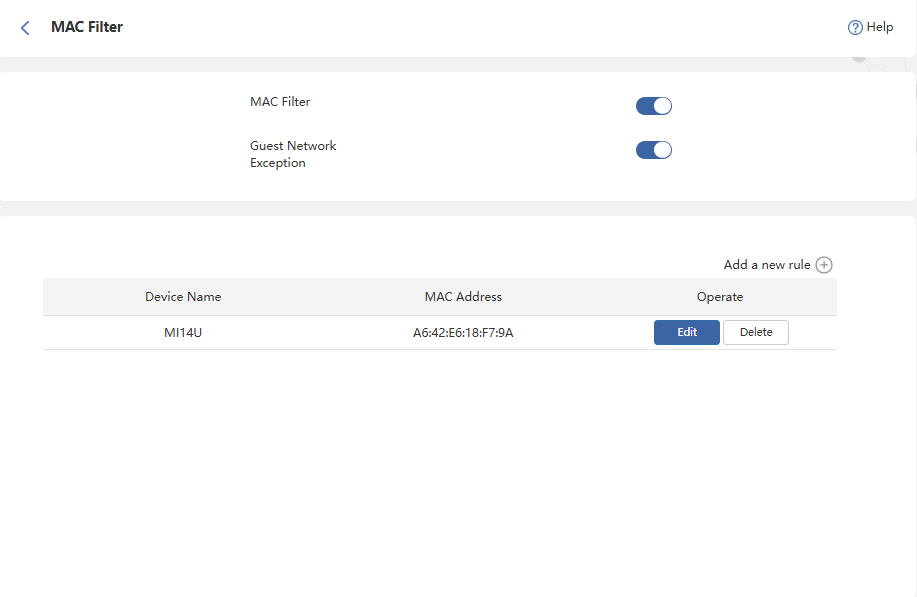The image size is (917, 597).
Task: Click the Operate column header
Action: coord(720,297)
